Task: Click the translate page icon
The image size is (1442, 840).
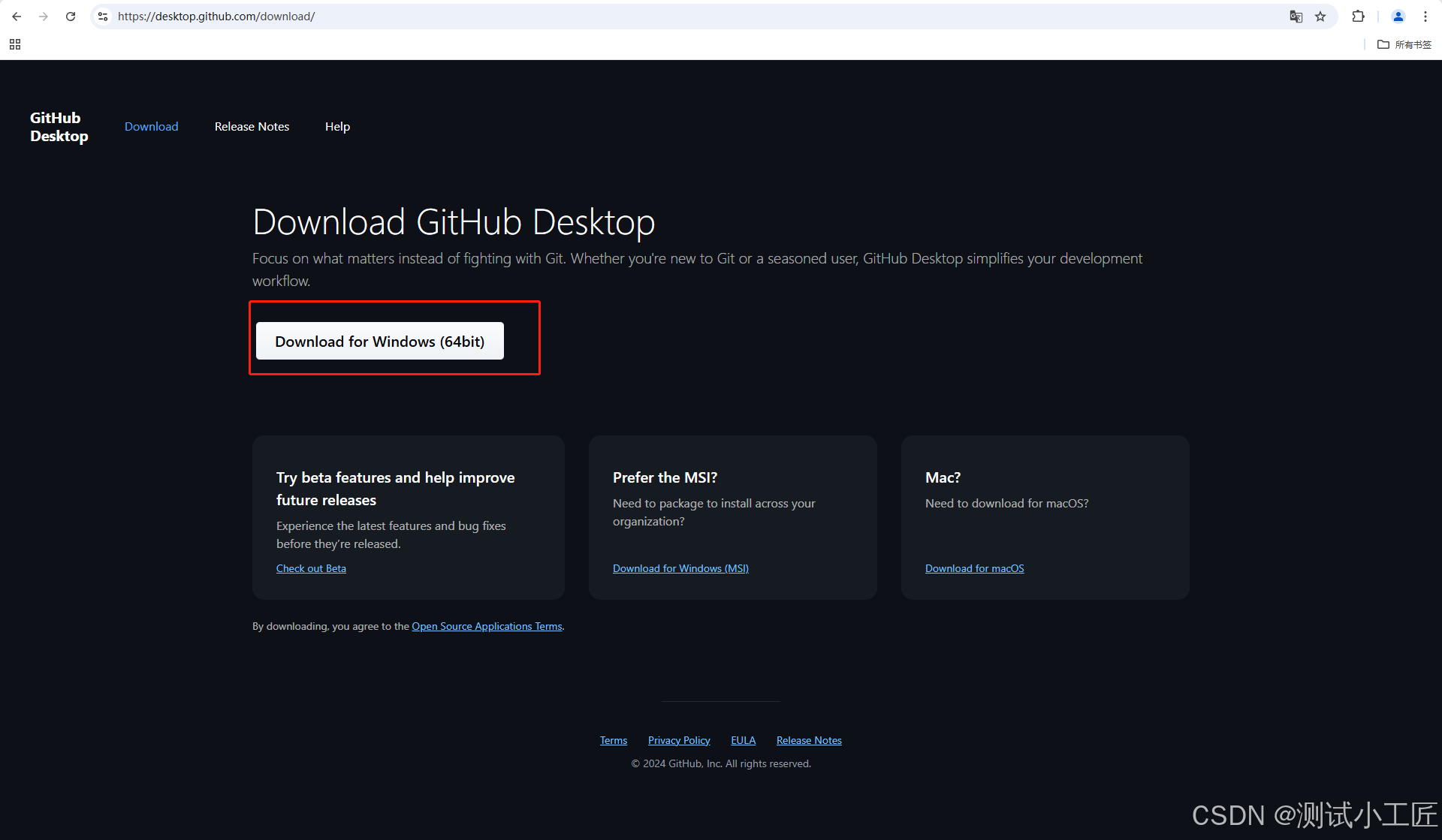Action: pyautogui.click(x=1296, y=17)
